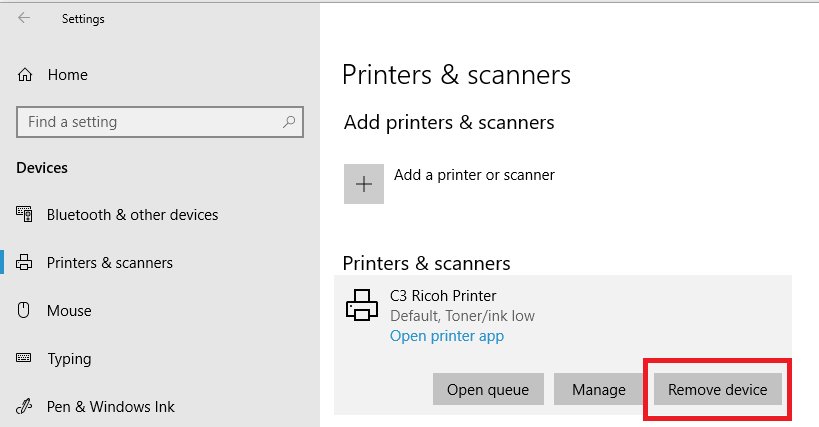This screenshot has width=819, height=427.
Task: Click the Home house icon
Action: [x=25, y=75]
